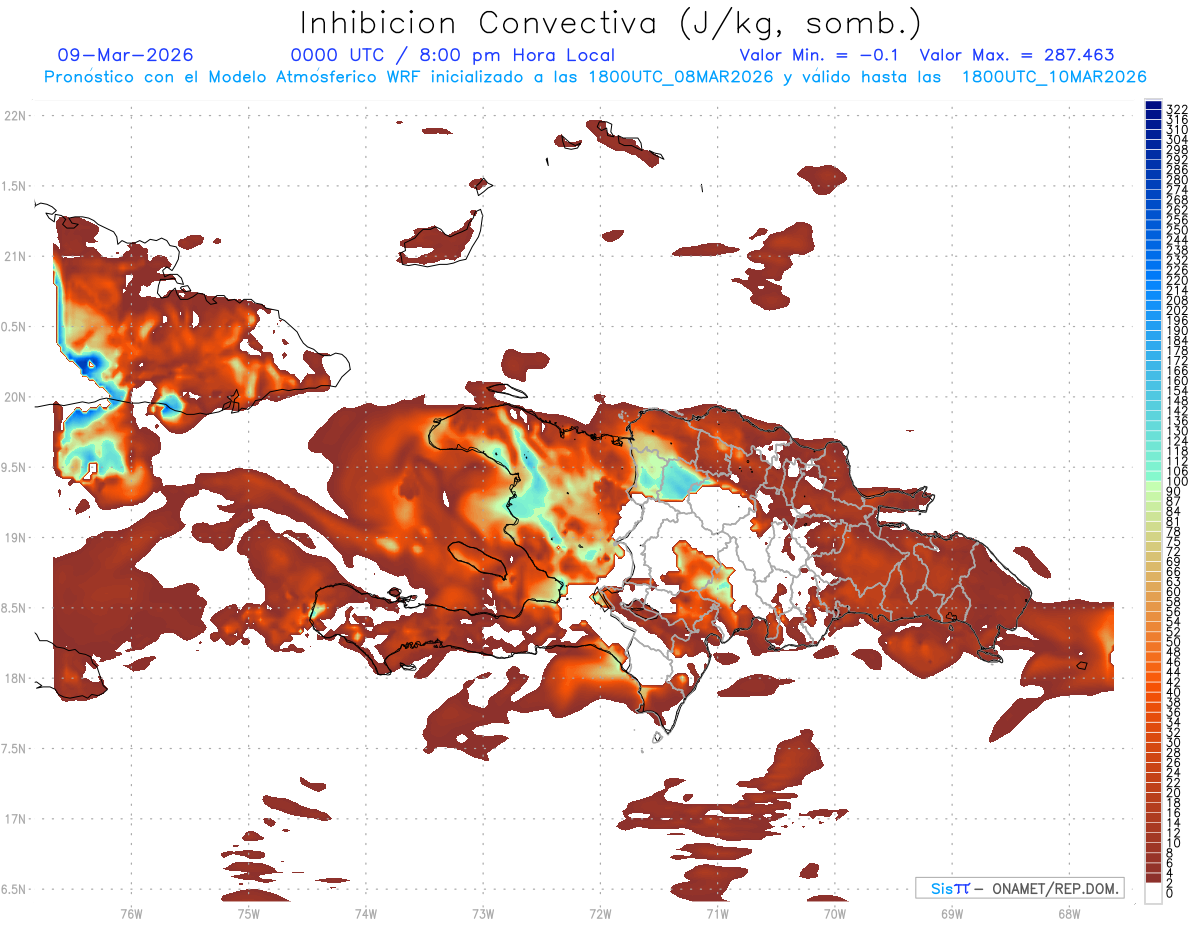Click the '73W' longitude label

(x=483, y=913)
